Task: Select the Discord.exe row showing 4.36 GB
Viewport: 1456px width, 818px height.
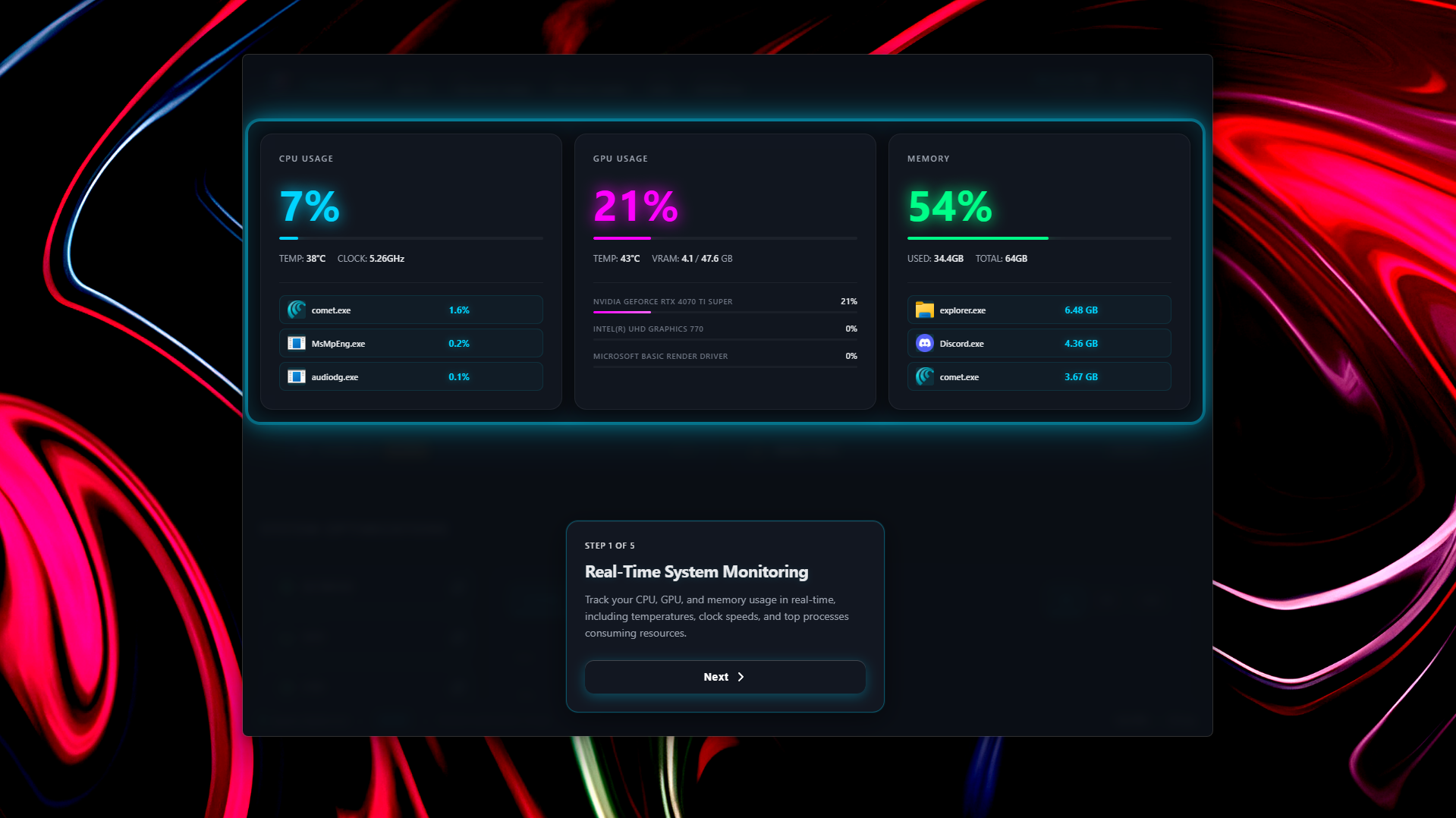Action: 1039,343
